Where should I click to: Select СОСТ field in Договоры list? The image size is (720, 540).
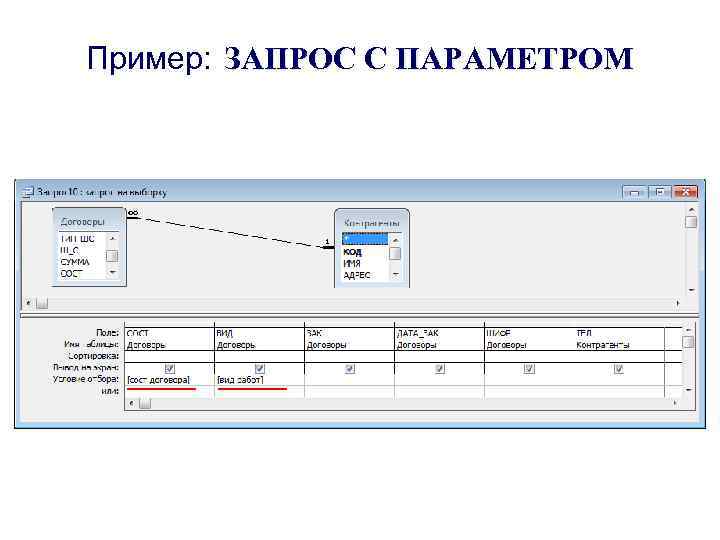point(71,273)
